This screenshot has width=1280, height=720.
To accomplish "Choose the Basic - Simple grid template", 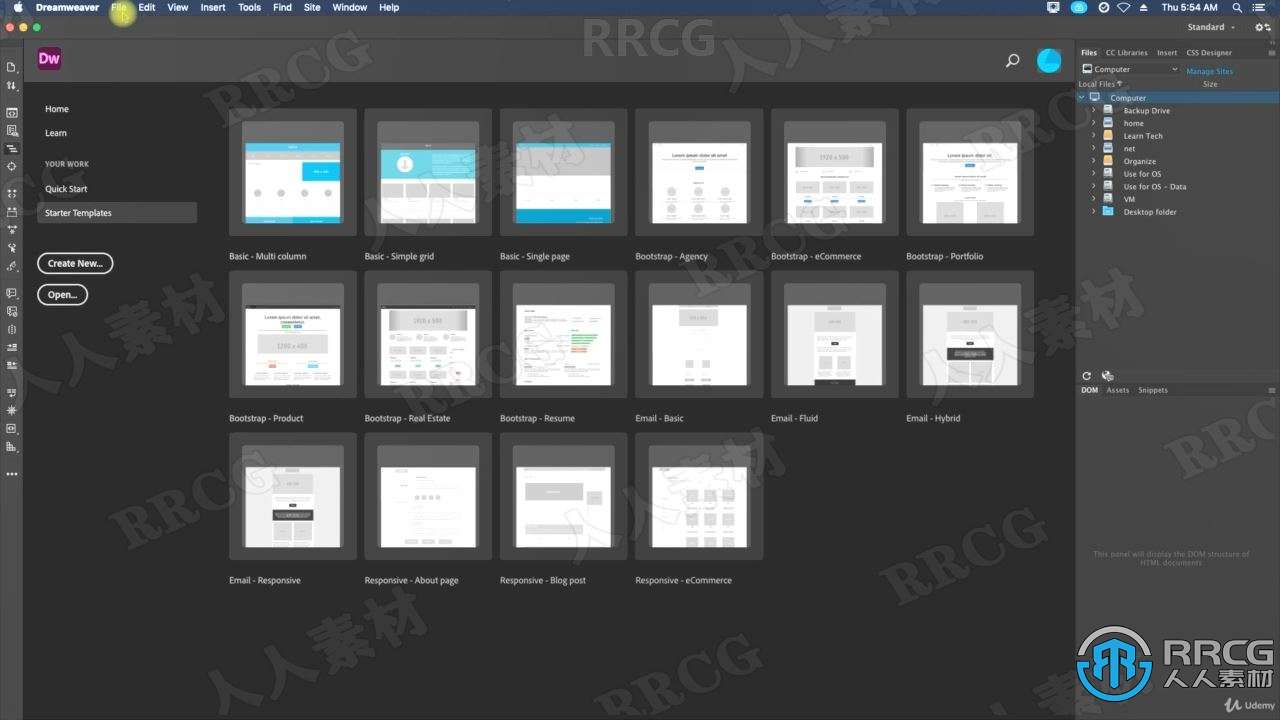I will pos(428,172).
